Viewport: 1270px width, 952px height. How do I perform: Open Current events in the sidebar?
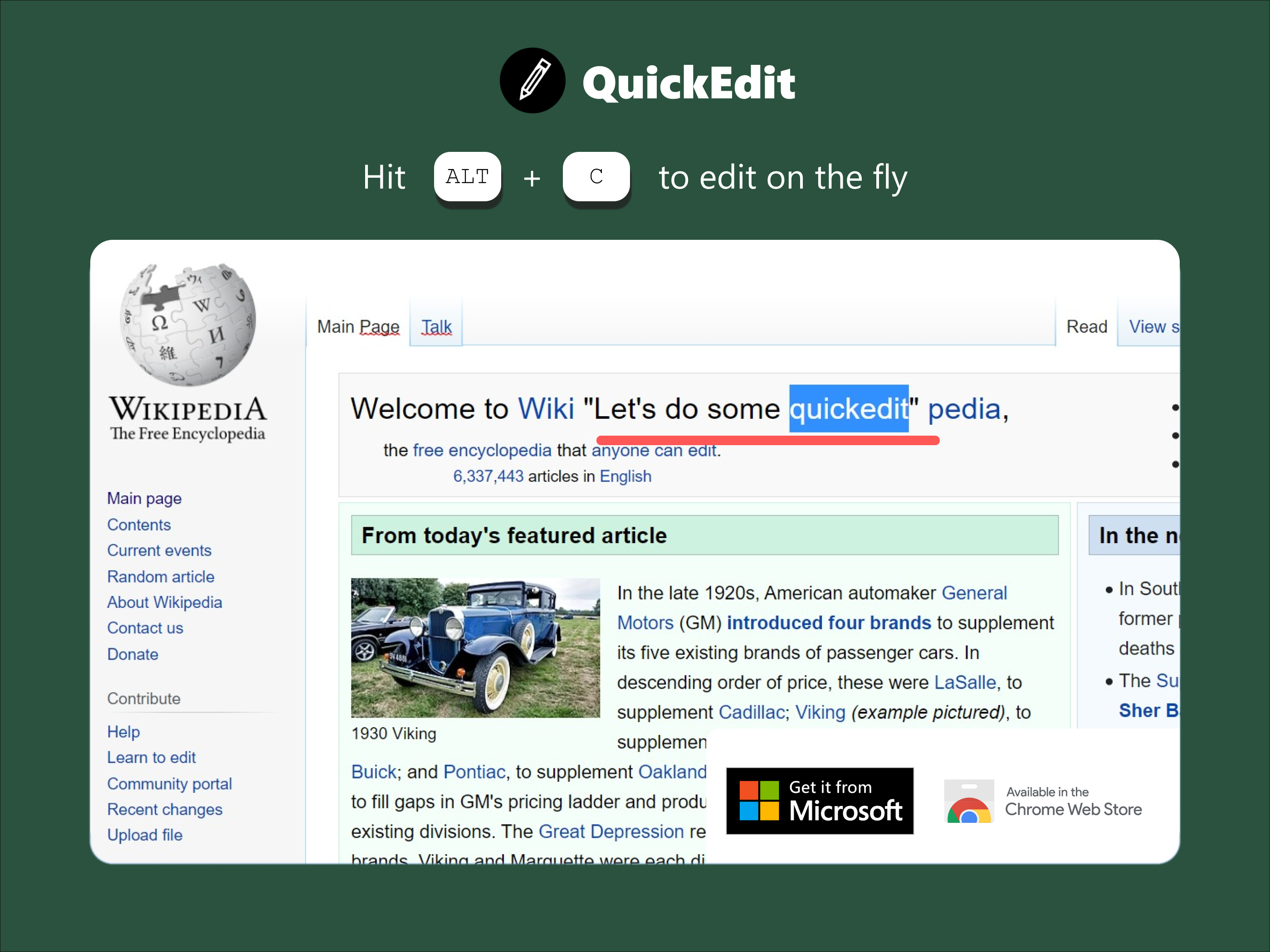point(159,550)
